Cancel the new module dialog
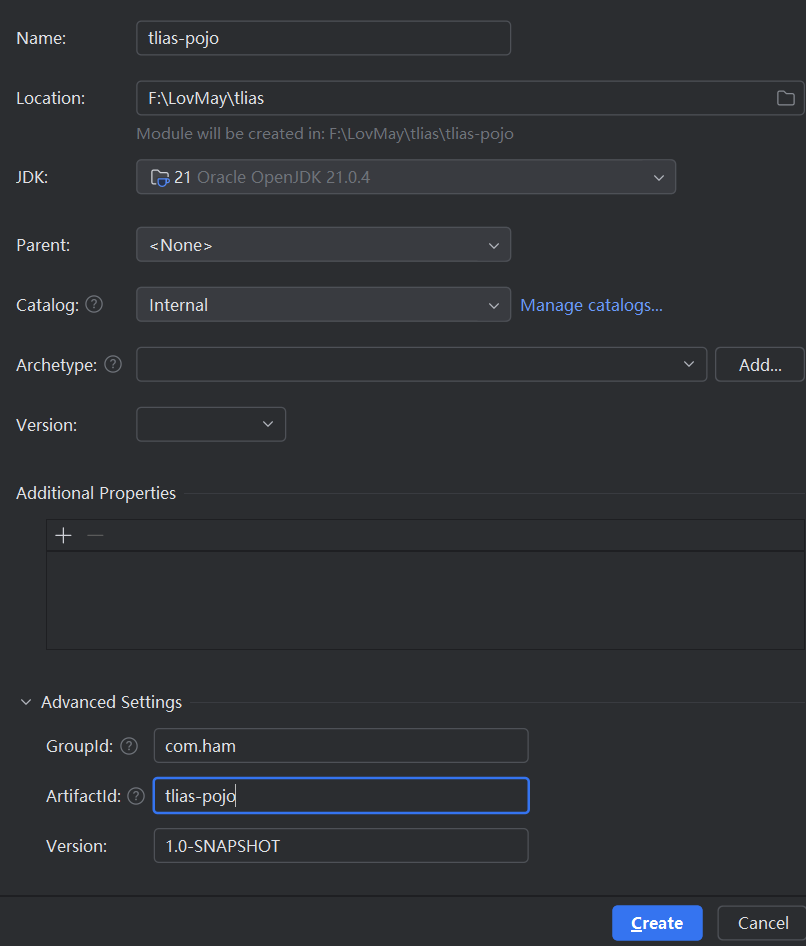The image size is (806, 946). 764,923
